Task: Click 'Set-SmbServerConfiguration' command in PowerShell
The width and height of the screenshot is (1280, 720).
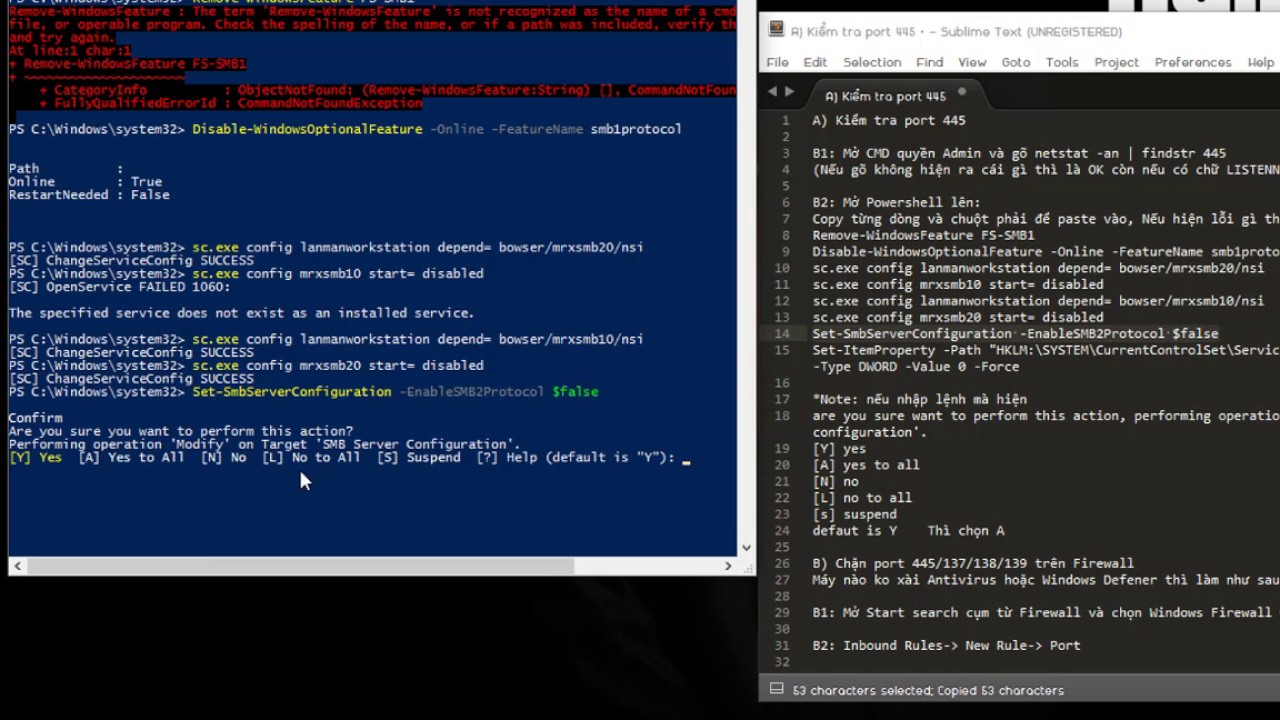Action: click(x=292, y=391)
